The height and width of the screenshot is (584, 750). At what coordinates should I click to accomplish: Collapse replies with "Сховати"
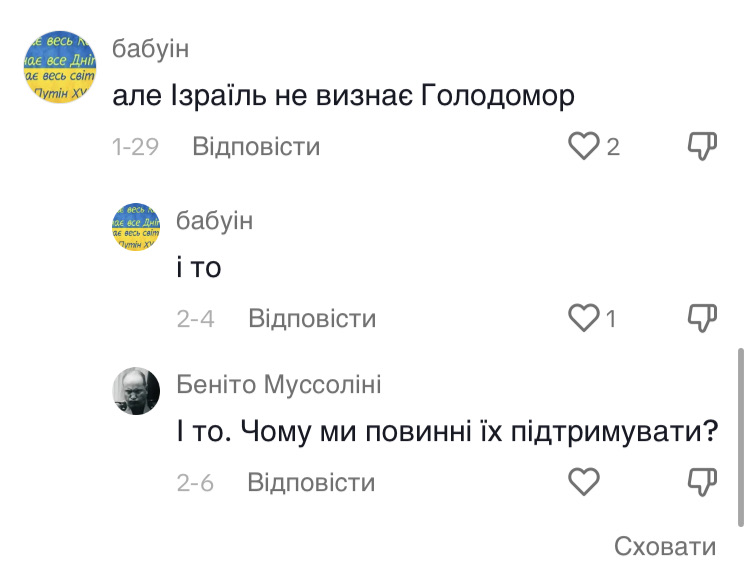click(x=665, y=547)
